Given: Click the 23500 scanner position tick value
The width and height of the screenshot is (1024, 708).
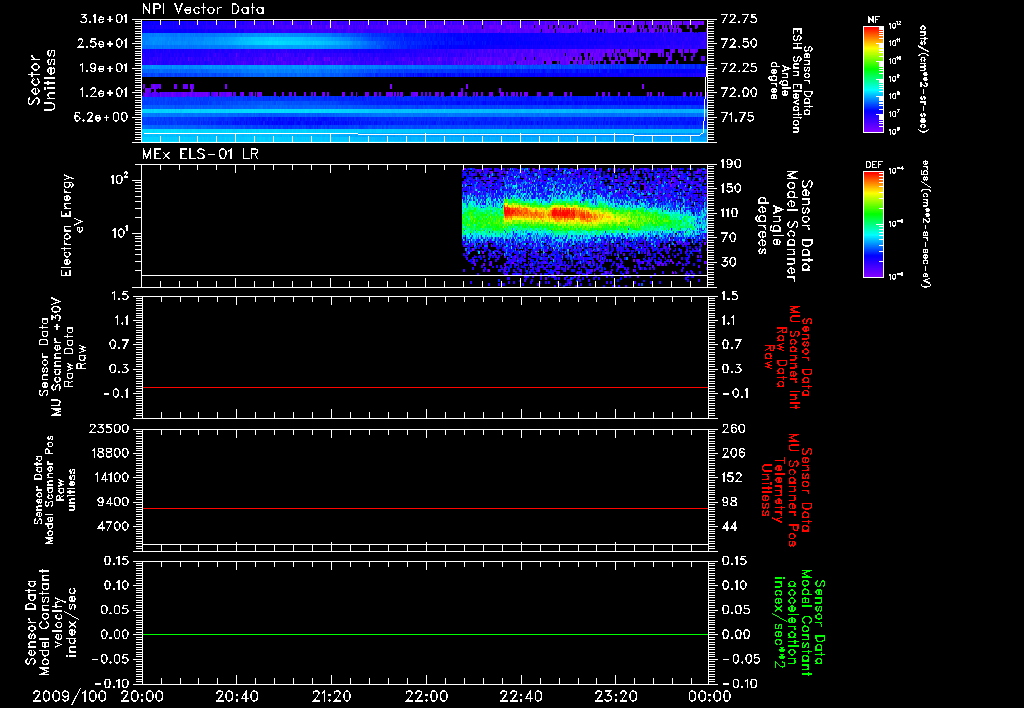Looking at the screenshot, I should (x=110, y=428).
